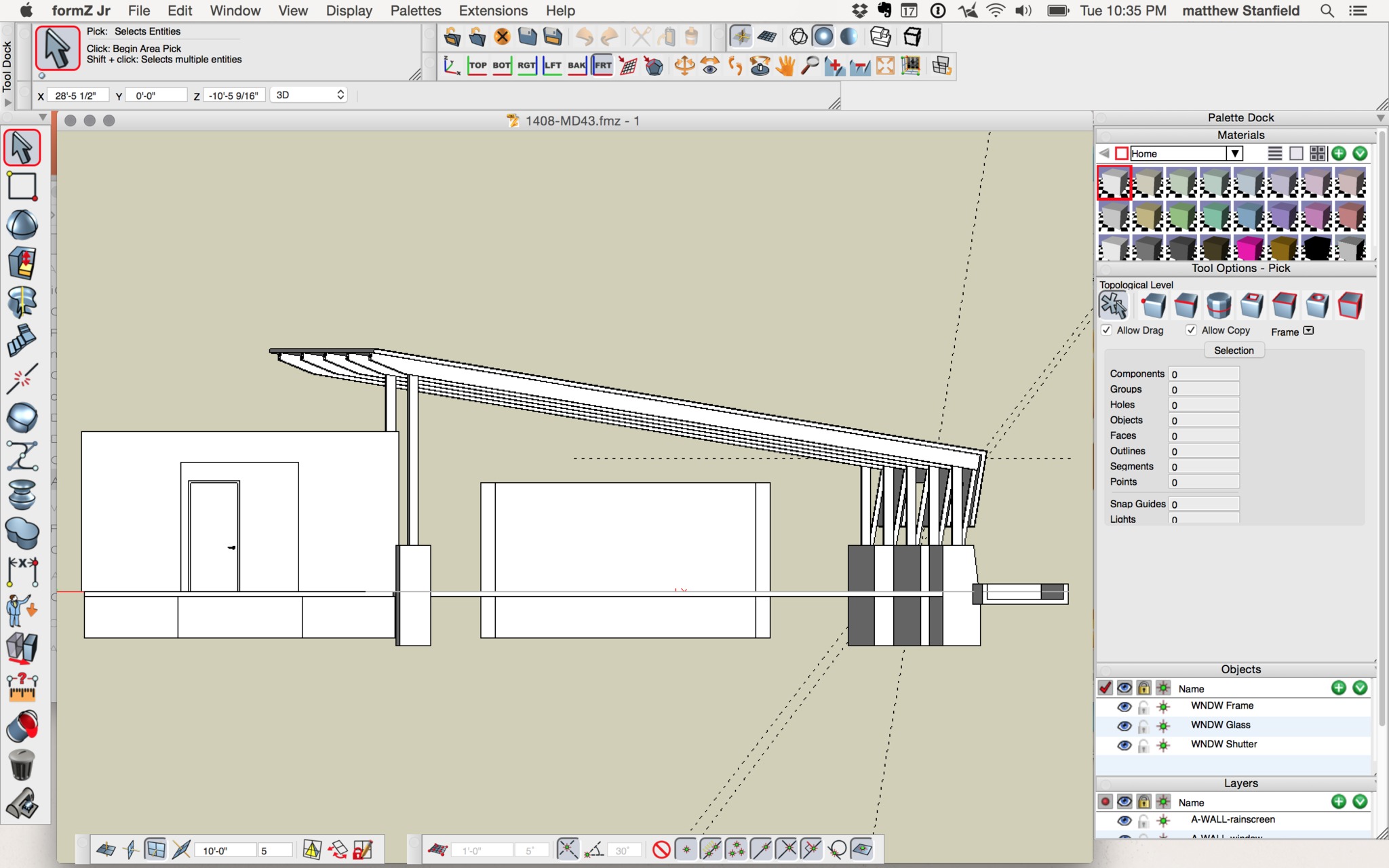Click the X coordinate input field
1389x868 pixels.
(79, 96)
